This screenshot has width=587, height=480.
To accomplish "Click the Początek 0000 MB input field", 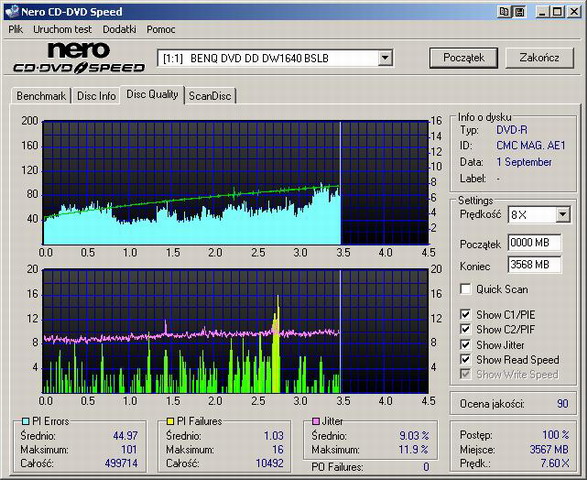I will tap(535, 243).
